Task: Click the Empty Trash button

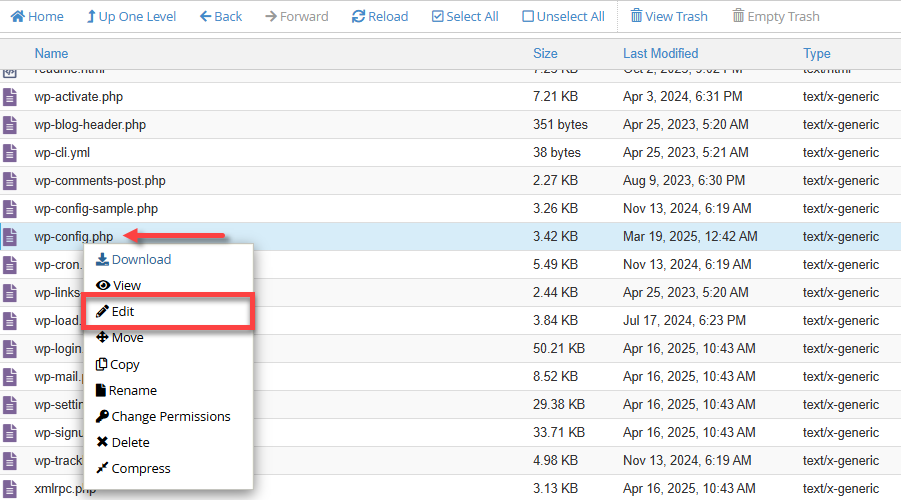Action: pyautogui.click(x=776, y=16)
